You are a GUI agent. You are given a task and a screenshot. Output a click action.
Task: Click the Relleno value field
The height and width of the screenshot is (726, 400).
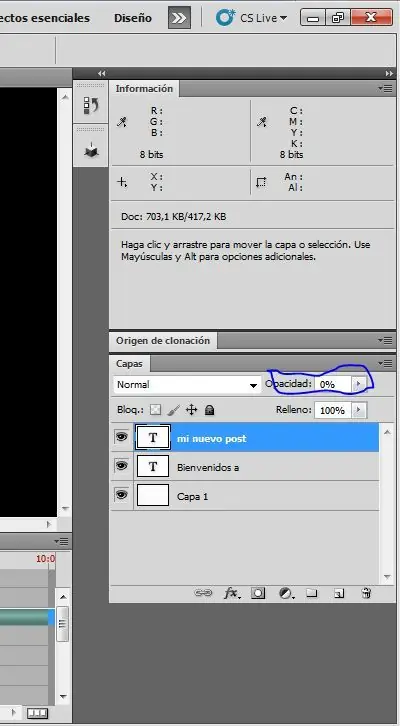[333, 410]
